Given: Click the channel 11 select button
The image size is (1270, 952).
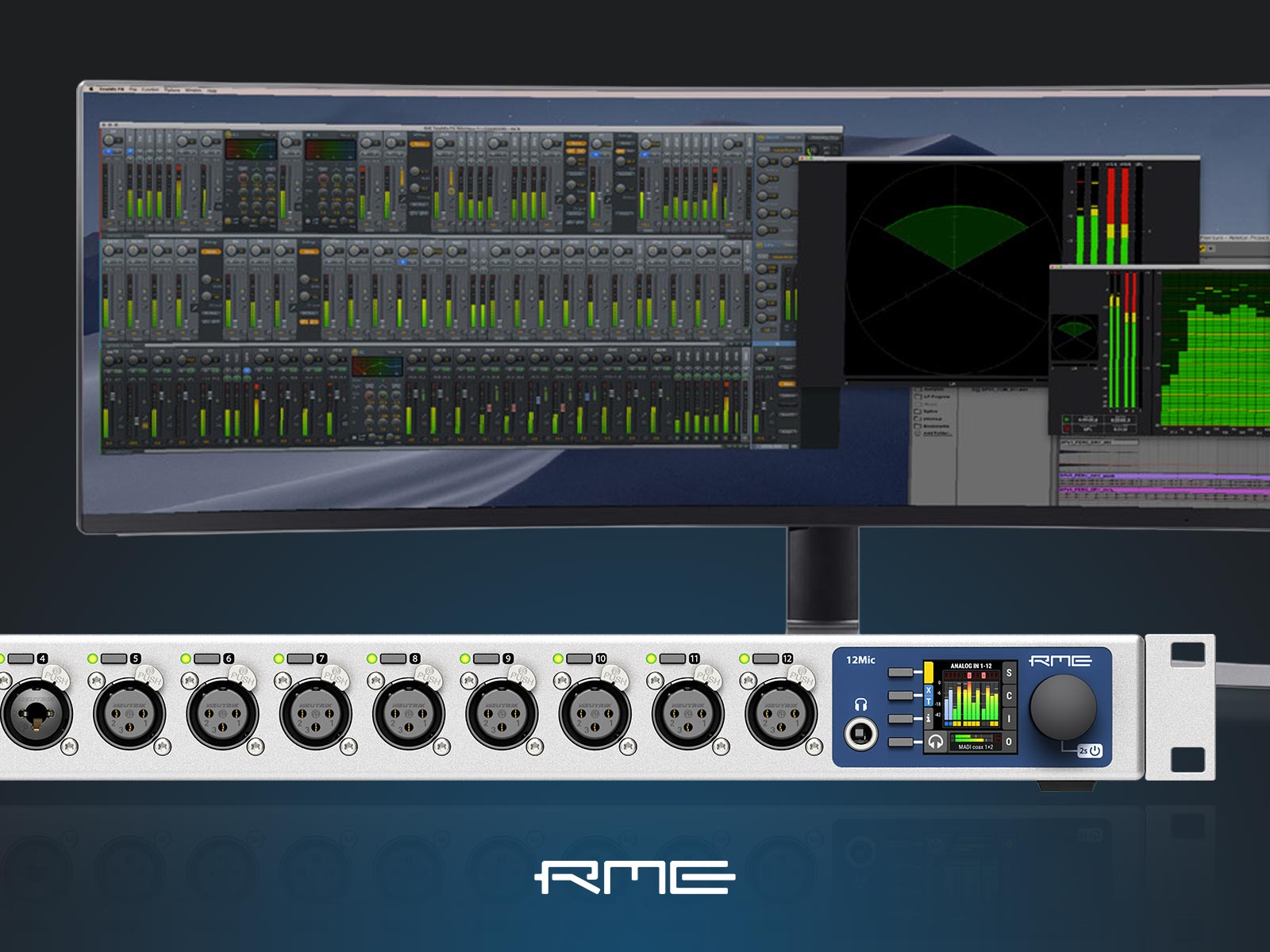Looking at the screenshot, I should (672, 658).
